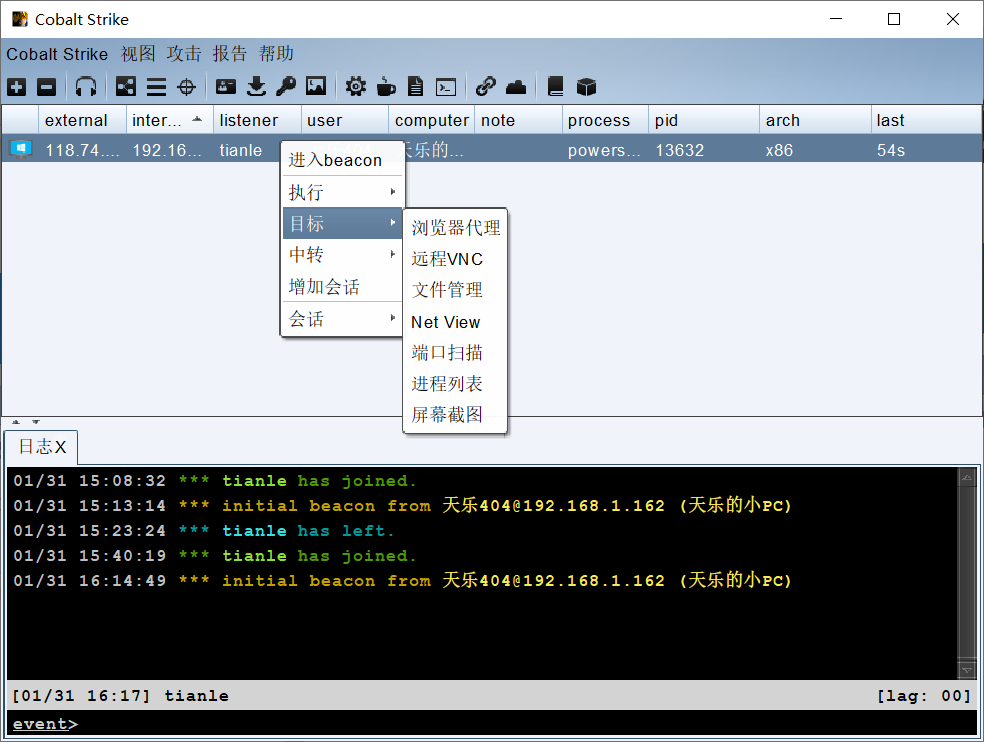Viewport: 984px width, 742px height.
Task: Sort by the arch column header
Action: coord(815,120)
